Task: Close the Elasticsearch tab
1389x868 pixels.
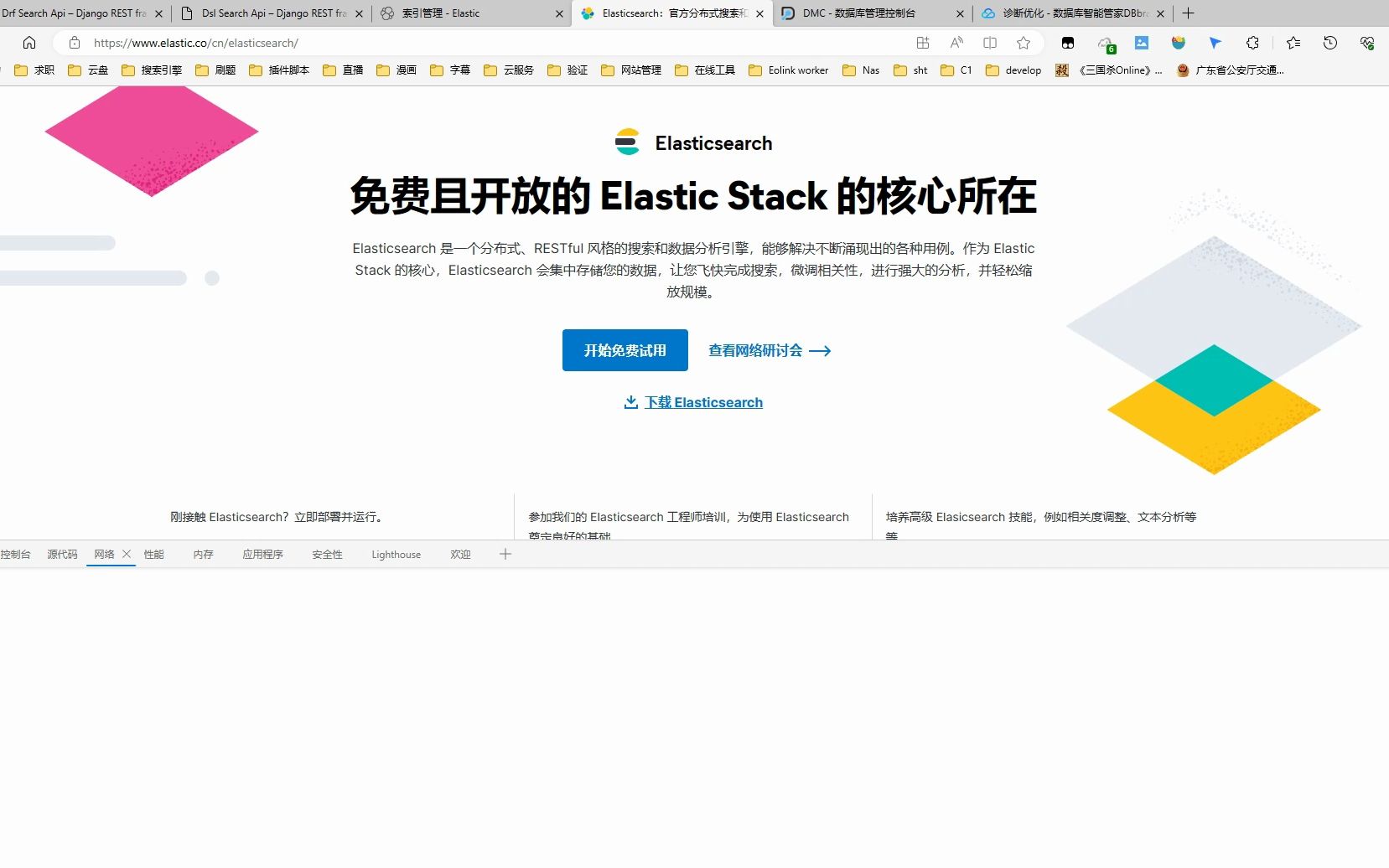Action: (759, 13)
